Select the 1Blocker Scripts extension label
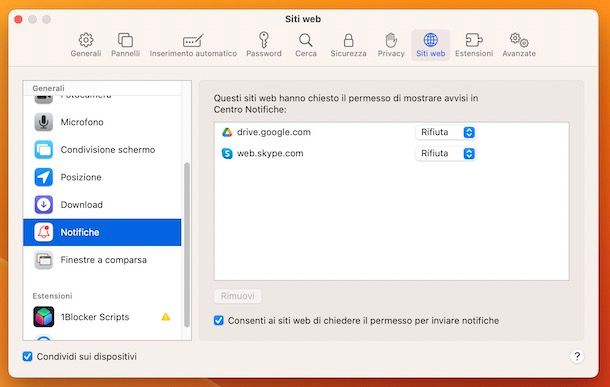This screenshot has height=387, width=610. coord(95,317)
